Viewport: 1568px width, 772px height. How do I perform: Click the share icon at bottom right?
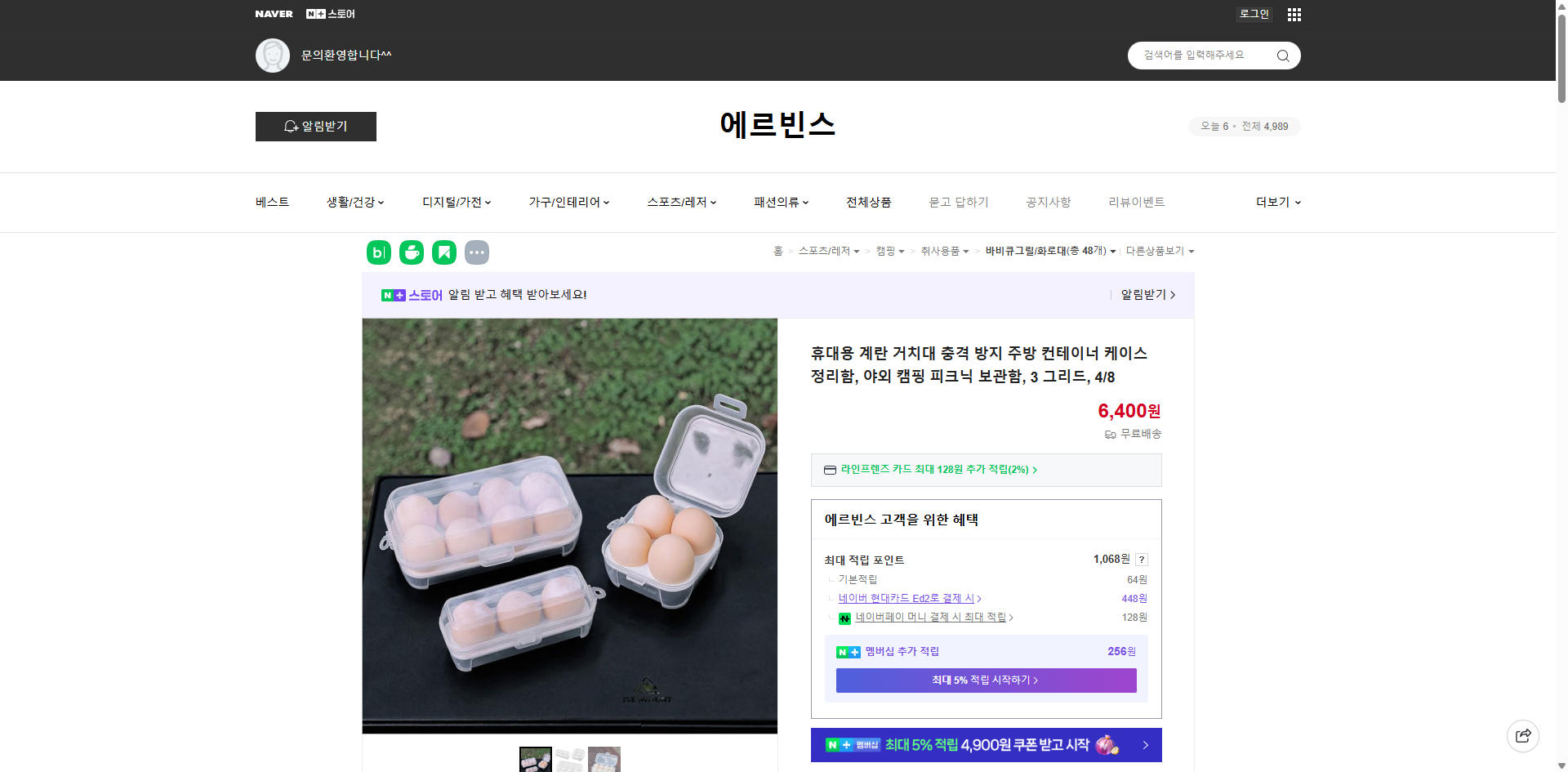point(1523,735)
